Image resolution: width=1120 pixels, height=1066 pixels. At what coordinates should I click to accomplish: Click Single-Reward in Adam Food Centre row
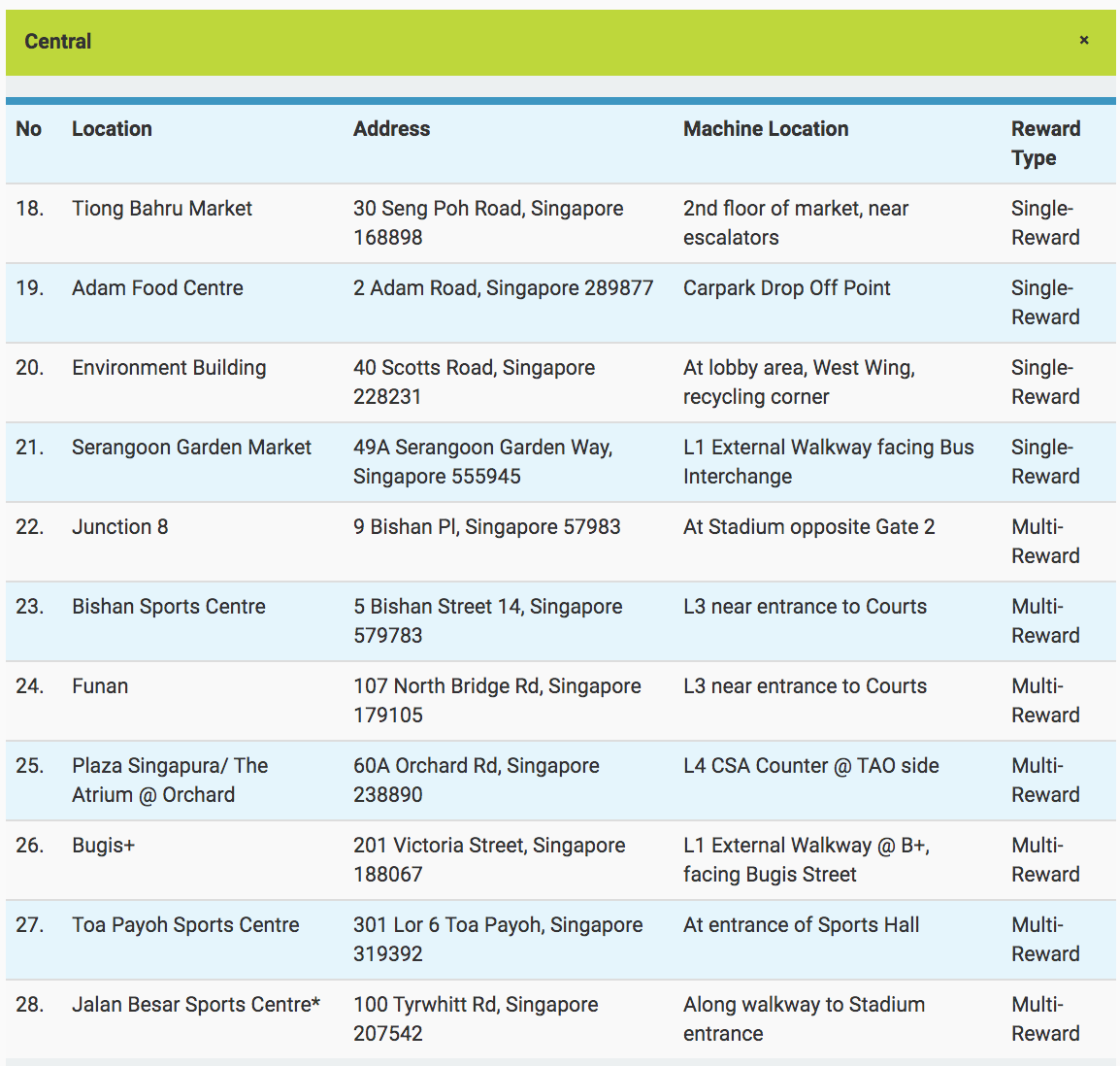[x=1045, y=302]
